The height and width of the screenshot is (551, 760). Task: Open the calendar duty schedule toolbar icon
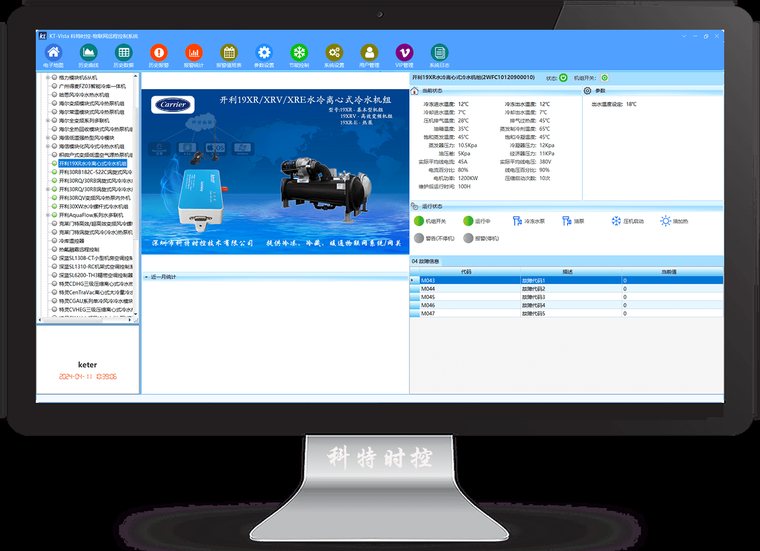coord(229,52)
